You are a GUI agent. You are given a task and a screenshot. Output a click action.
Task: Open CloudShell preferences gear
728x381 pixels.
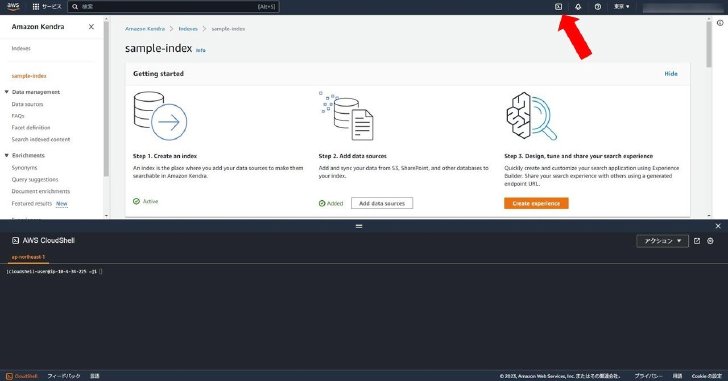(710, 241)
